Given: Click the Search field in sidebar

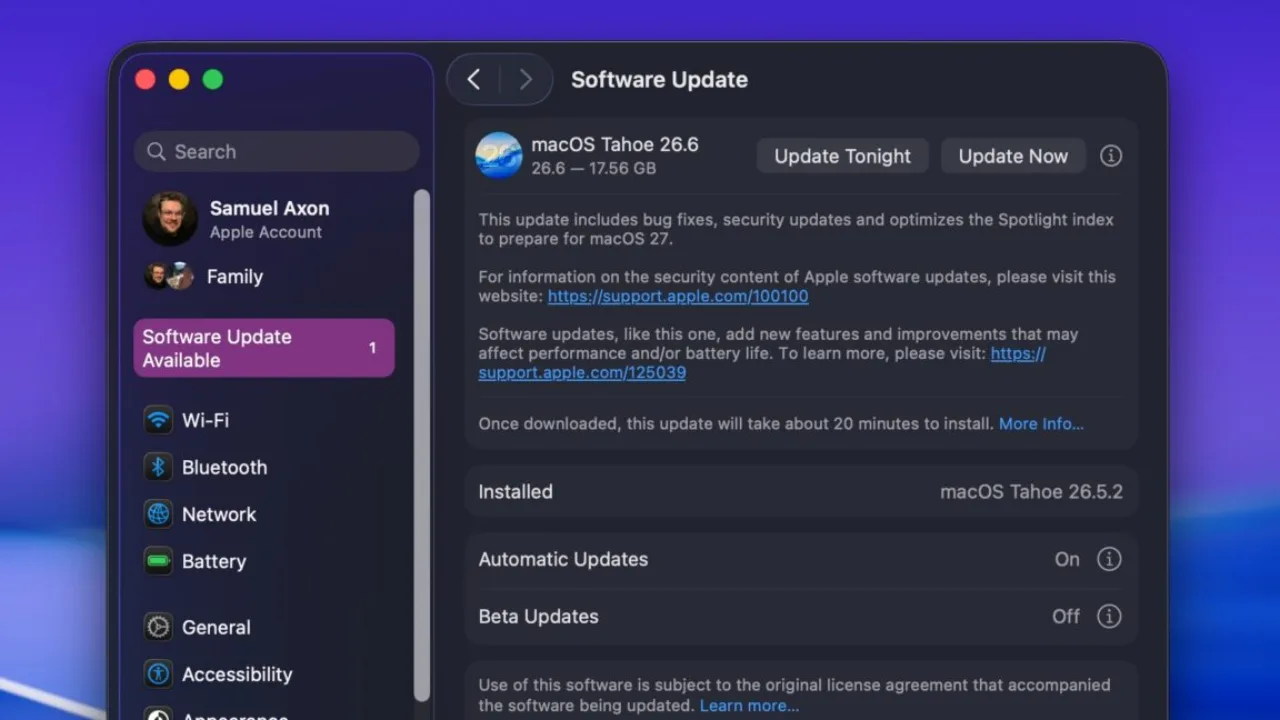Looking at the screenshot, I should tap(276, 151).
